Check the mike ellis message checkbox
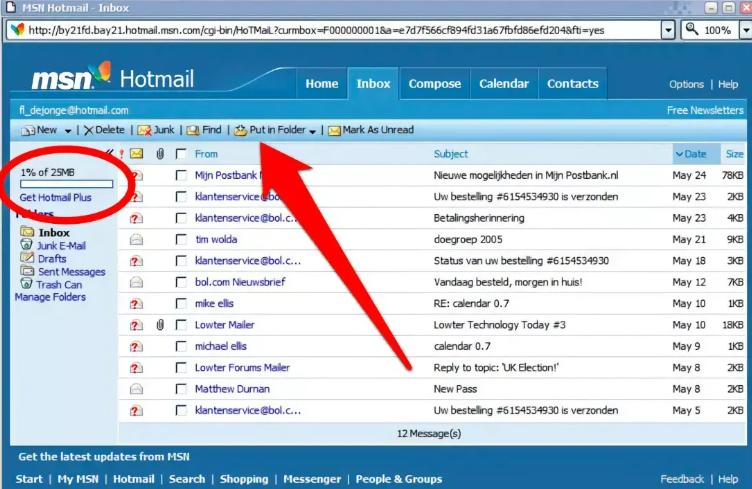 point(181,303)
